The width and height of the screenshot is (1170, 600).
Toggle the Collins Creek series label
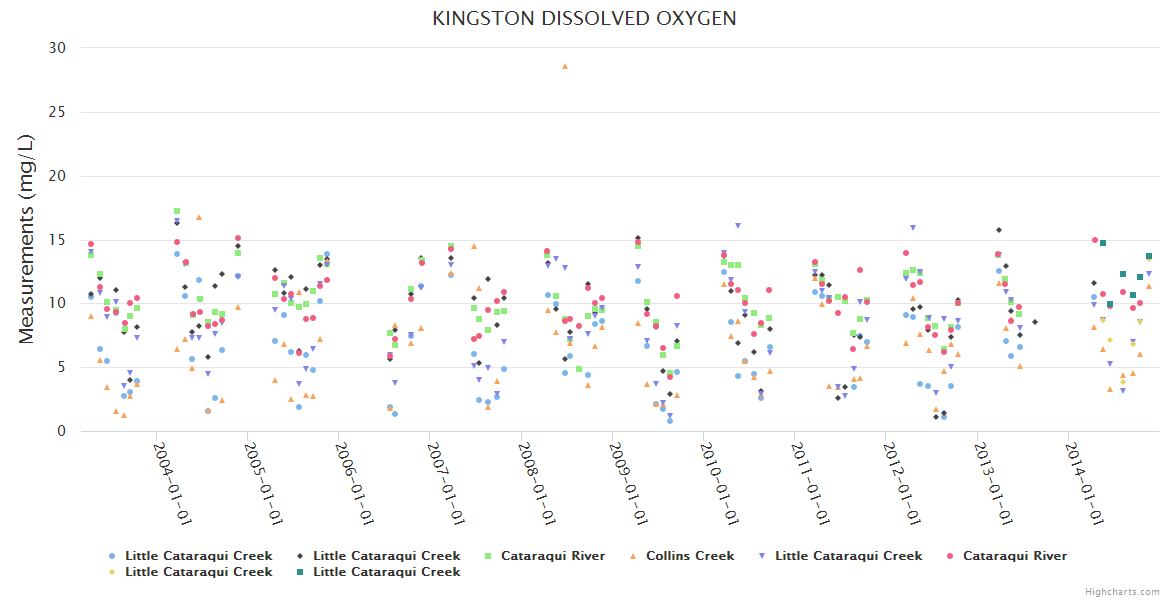[x=689, y=556]
